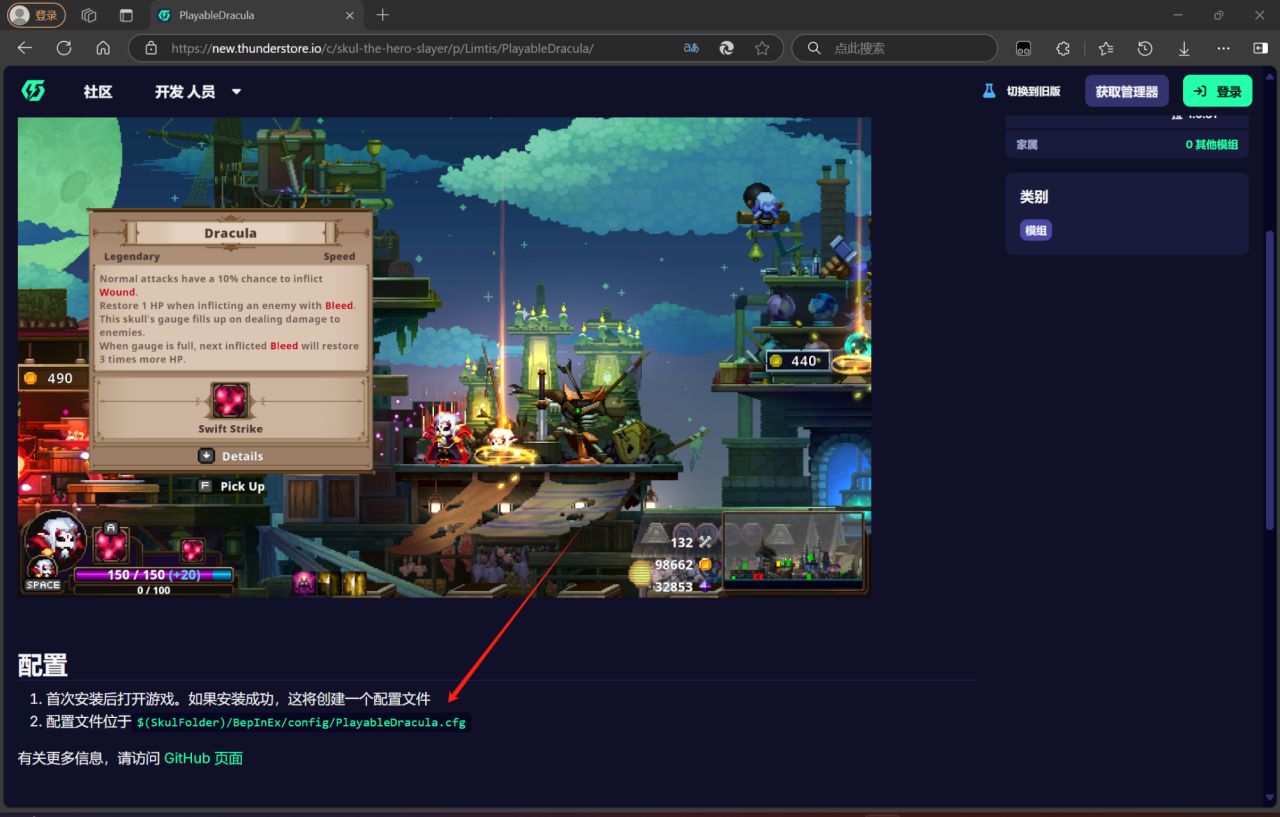Open the favorites list icon
Image resolution: width=1280 pixels, height=817 pixels.
pyautogui.click(x=1105, y=48)
